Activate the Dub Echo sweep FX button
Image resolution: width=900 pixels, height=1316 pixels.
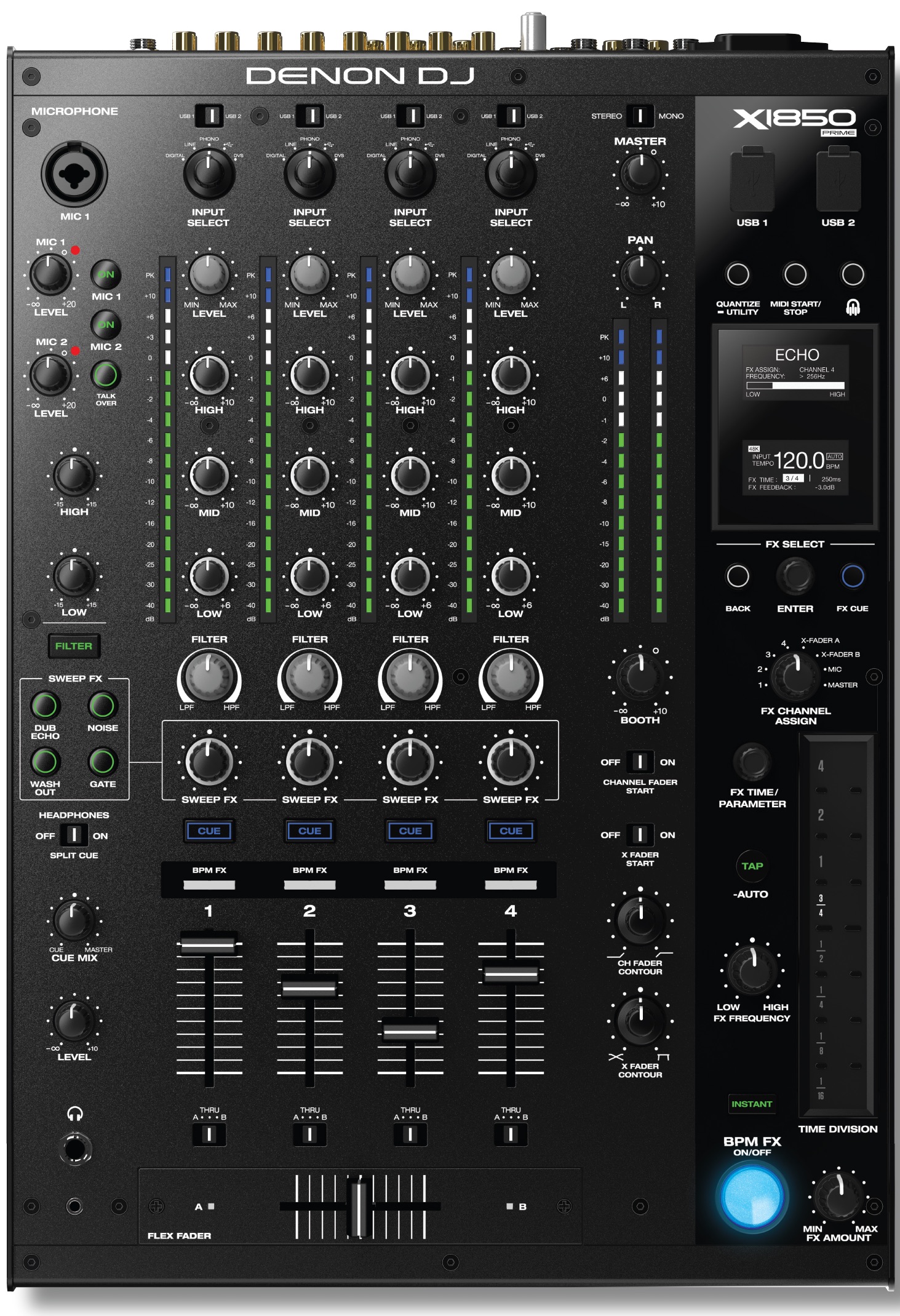[45, 706]
